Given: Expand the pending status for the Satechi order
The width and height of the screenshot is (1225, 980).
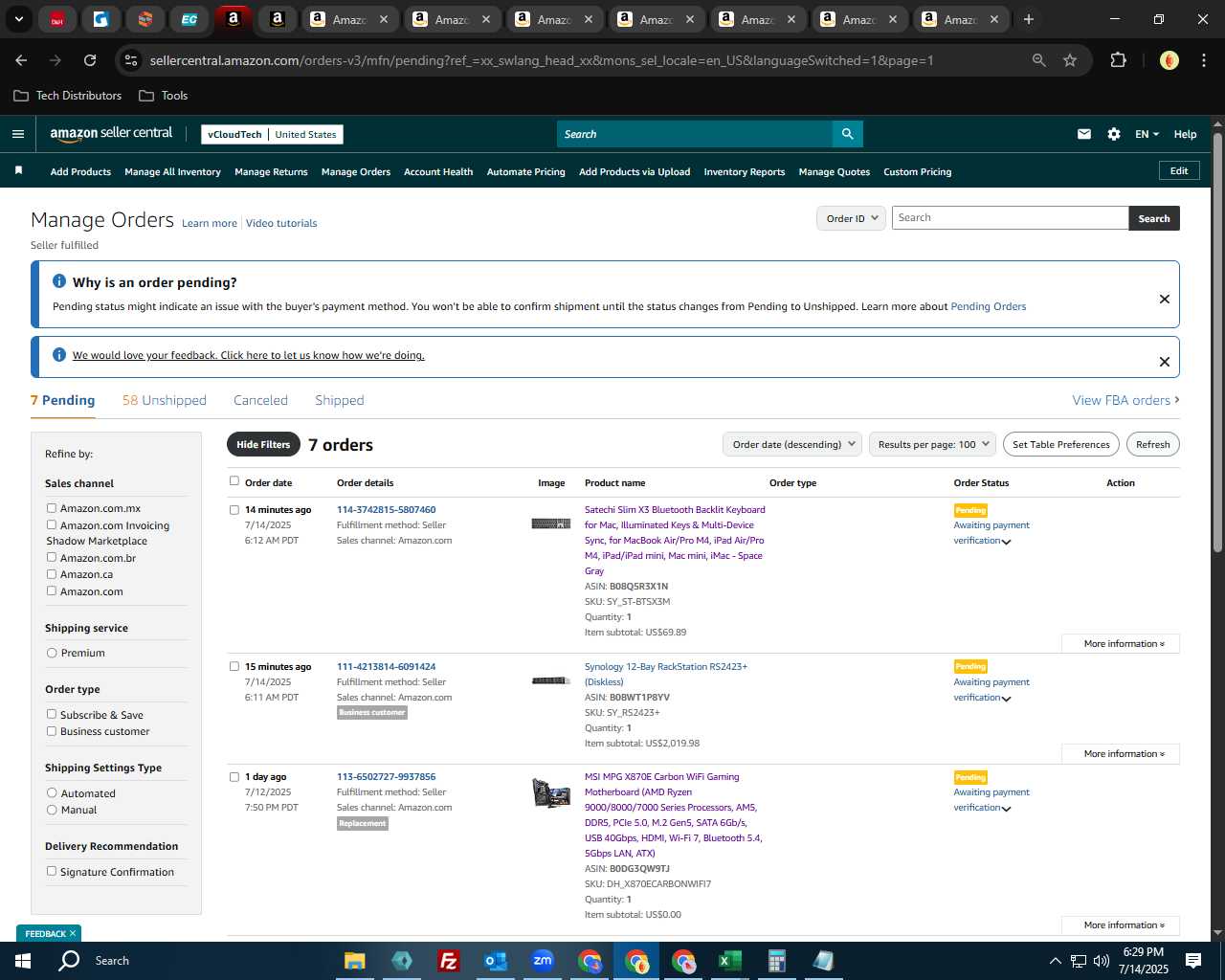Looking at the screenshot, I should [x=1006, y=542].
